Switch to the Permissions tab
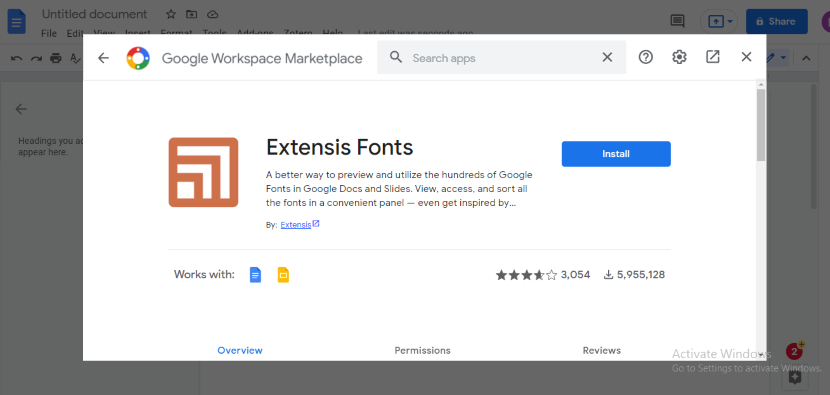The image size is (830, 395). [x=422, y=351]
